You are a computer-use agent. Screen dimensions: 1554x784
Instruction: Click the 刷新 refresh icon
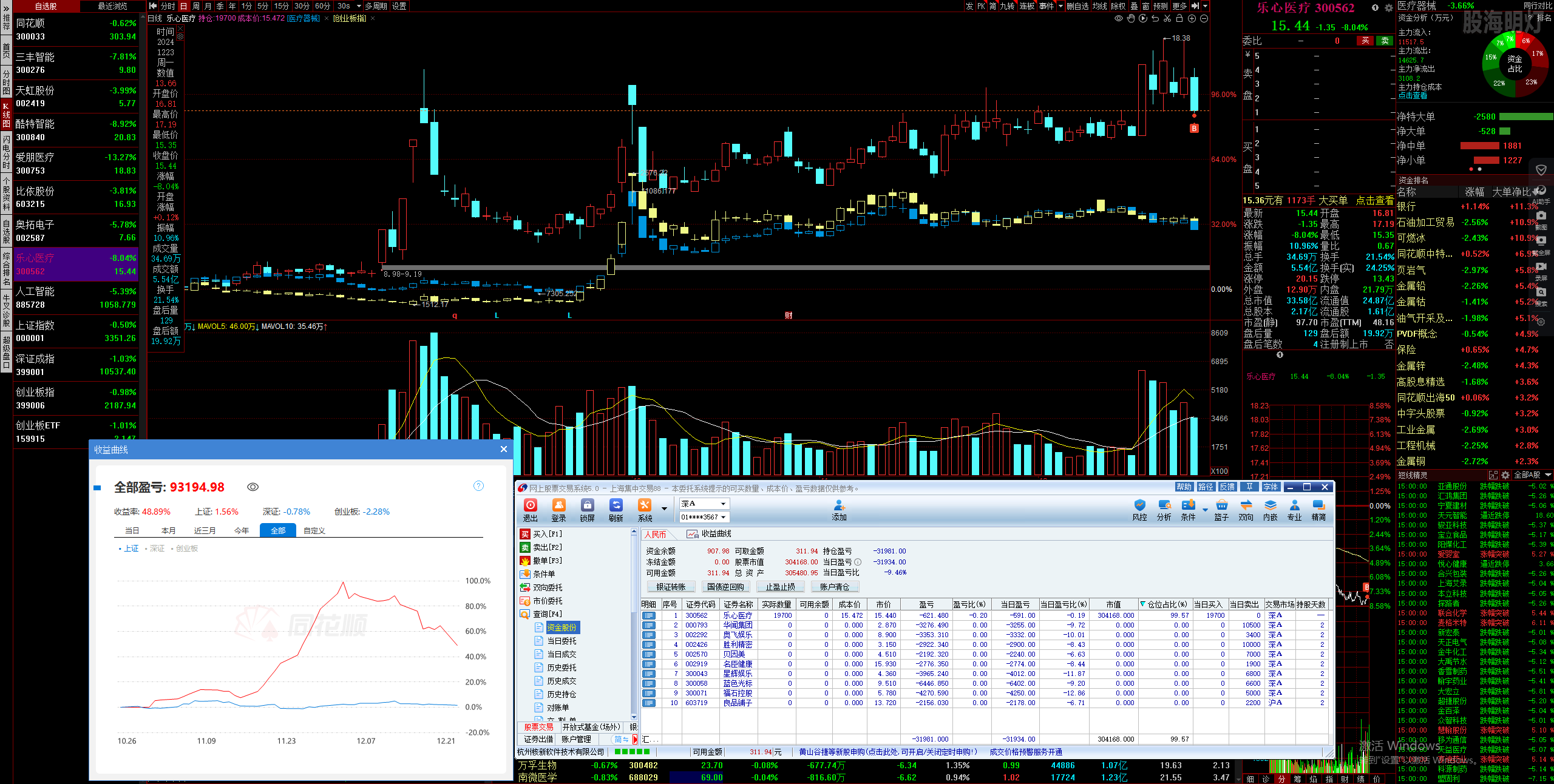tap(616, 510)
